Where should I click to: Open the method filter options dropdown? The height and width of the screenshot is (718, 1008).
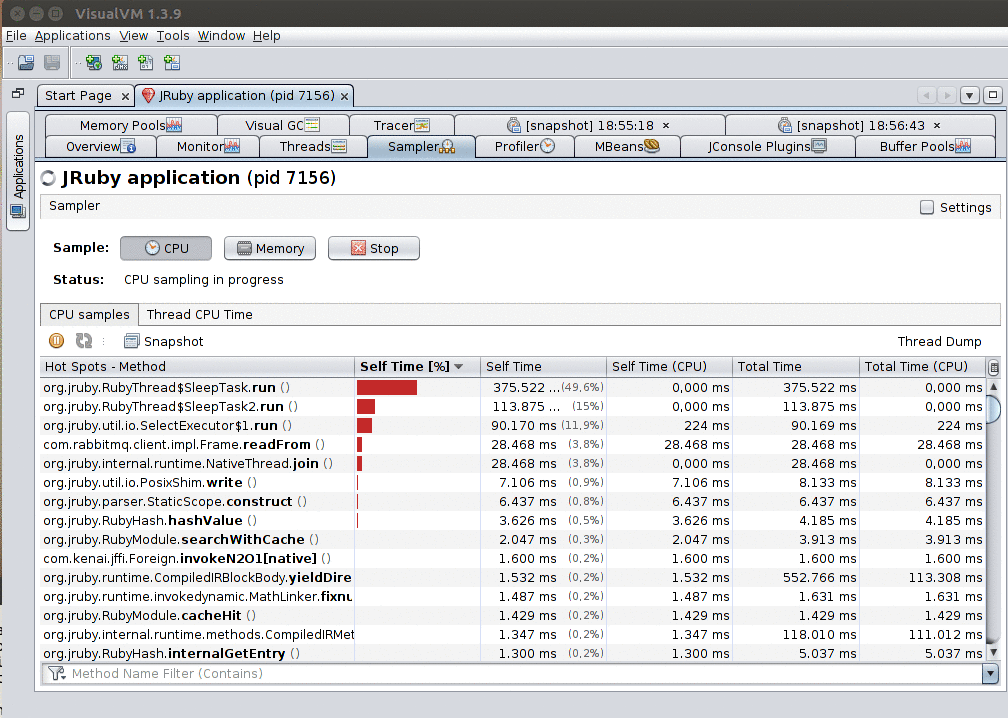click(58, 673)
